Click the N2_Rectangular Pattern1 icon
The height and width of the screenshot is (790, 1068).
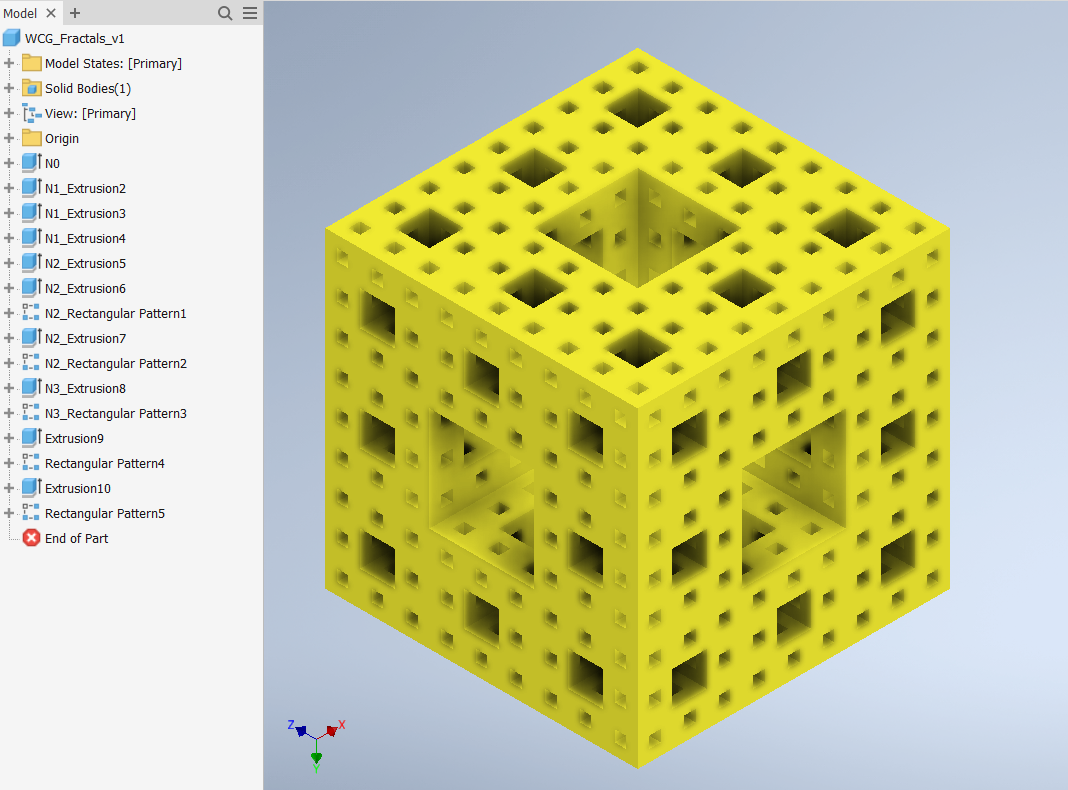[x=31, y=313]
